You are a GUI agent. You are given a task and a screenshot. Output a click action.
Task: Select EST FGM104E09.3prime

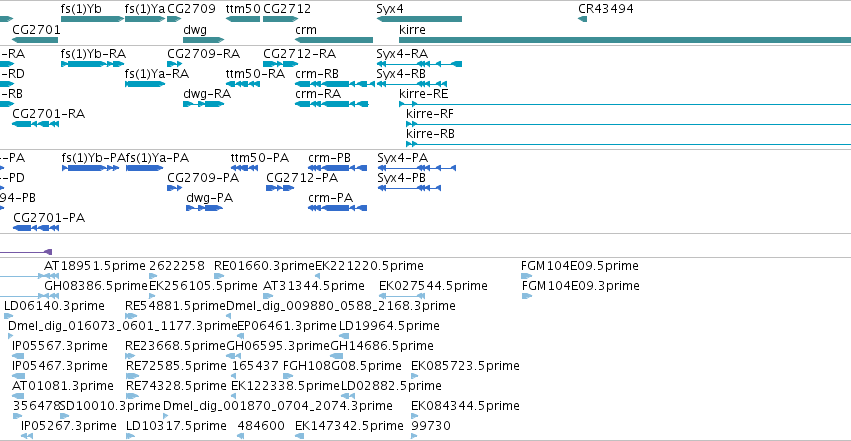527,296
